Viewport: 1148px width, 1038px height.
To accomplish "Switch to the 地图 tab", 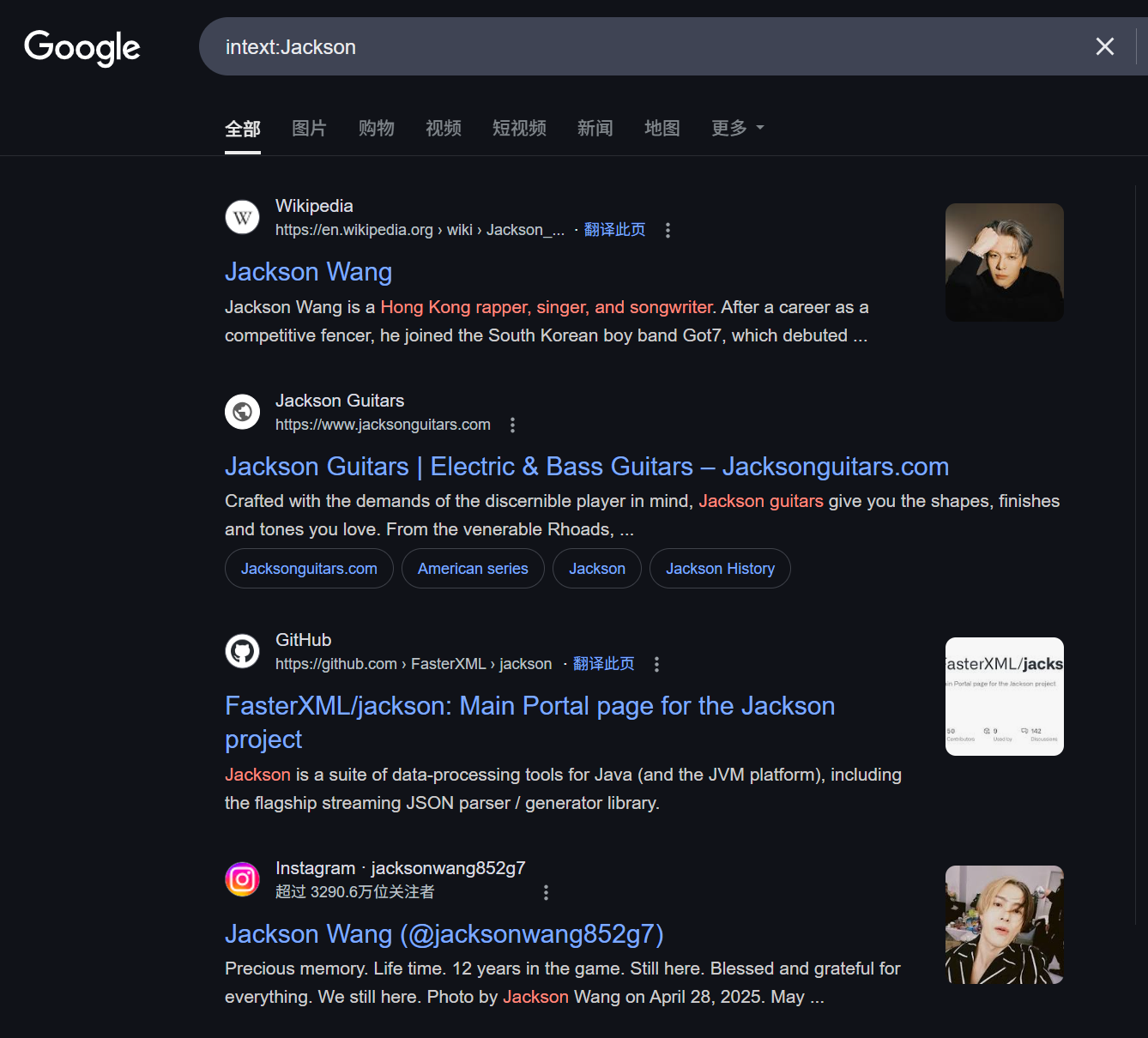I will (x=662, y=129).
